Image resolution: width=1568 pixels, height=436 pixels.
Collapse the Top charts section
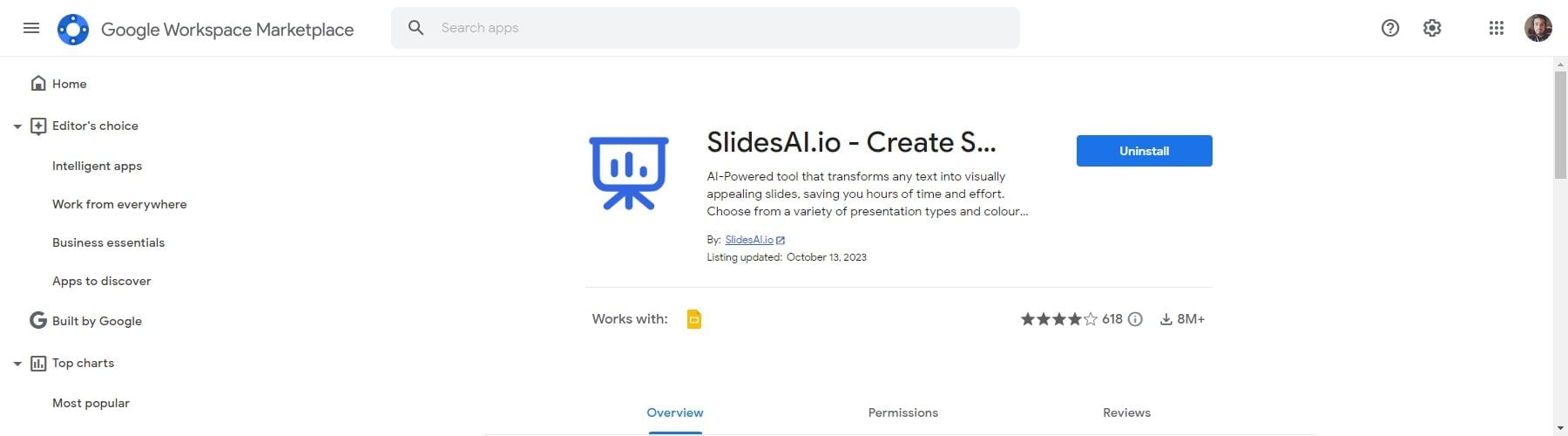tap(17, 364)
